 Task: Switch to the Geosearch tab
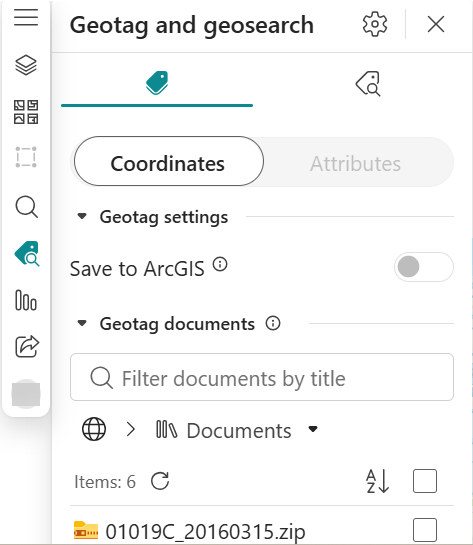(x=368, y=83)
